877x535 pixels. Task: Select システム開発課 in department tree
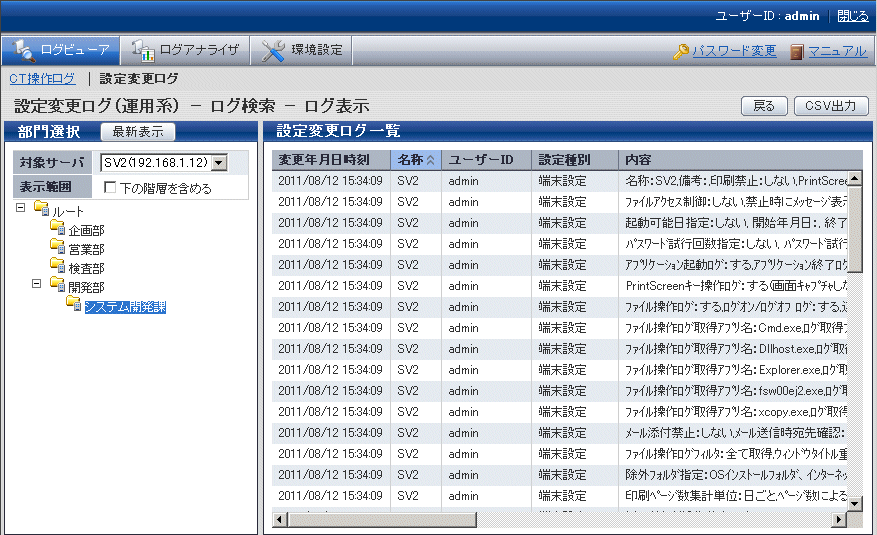(x=124, y=306)
